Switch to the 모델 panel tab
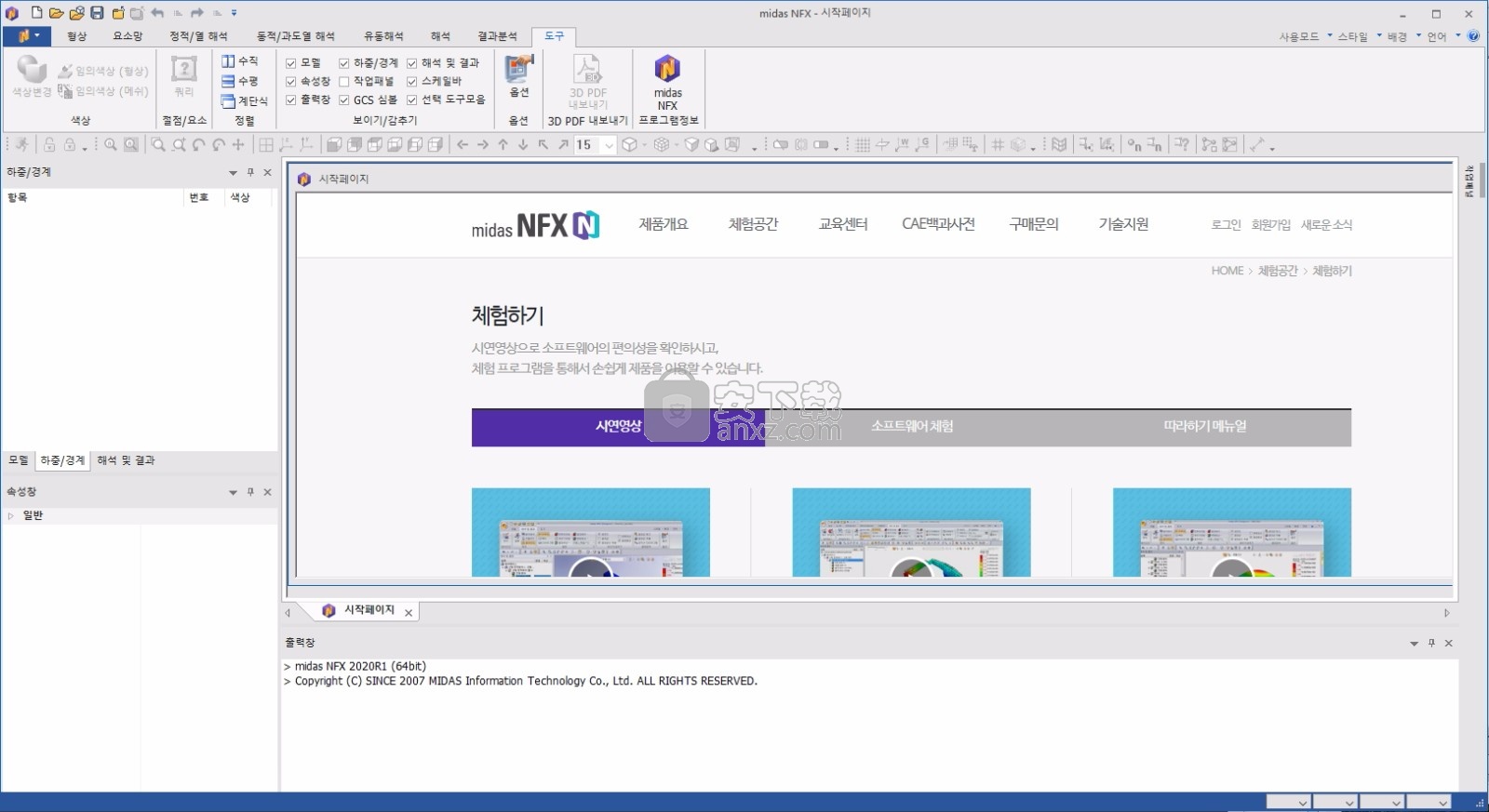1489x812 pixels. point(18,460)
